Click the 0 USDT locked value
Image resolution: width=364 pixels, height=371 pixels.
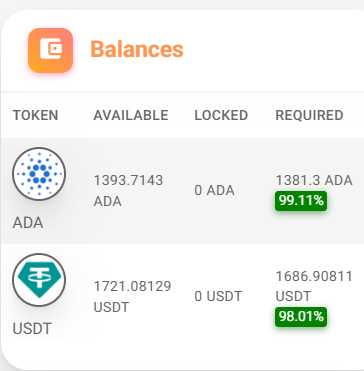coord(218,297)
